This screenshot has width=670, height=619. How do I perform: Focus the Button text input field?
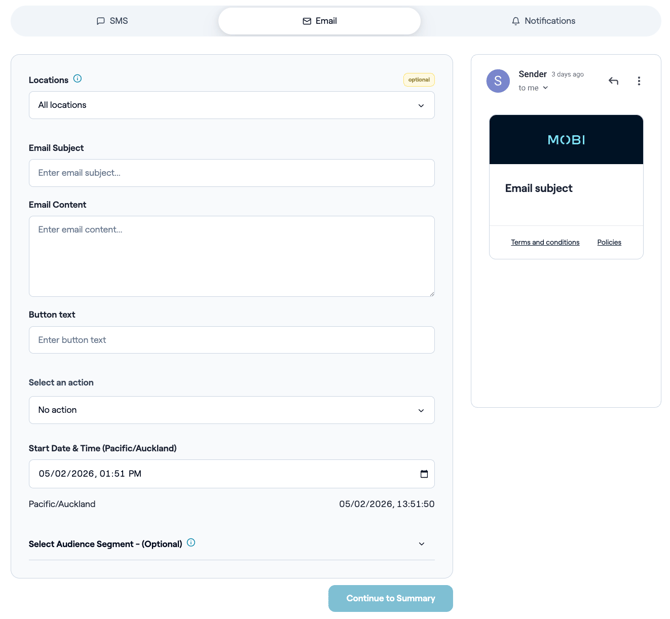(x=231, y=340)
